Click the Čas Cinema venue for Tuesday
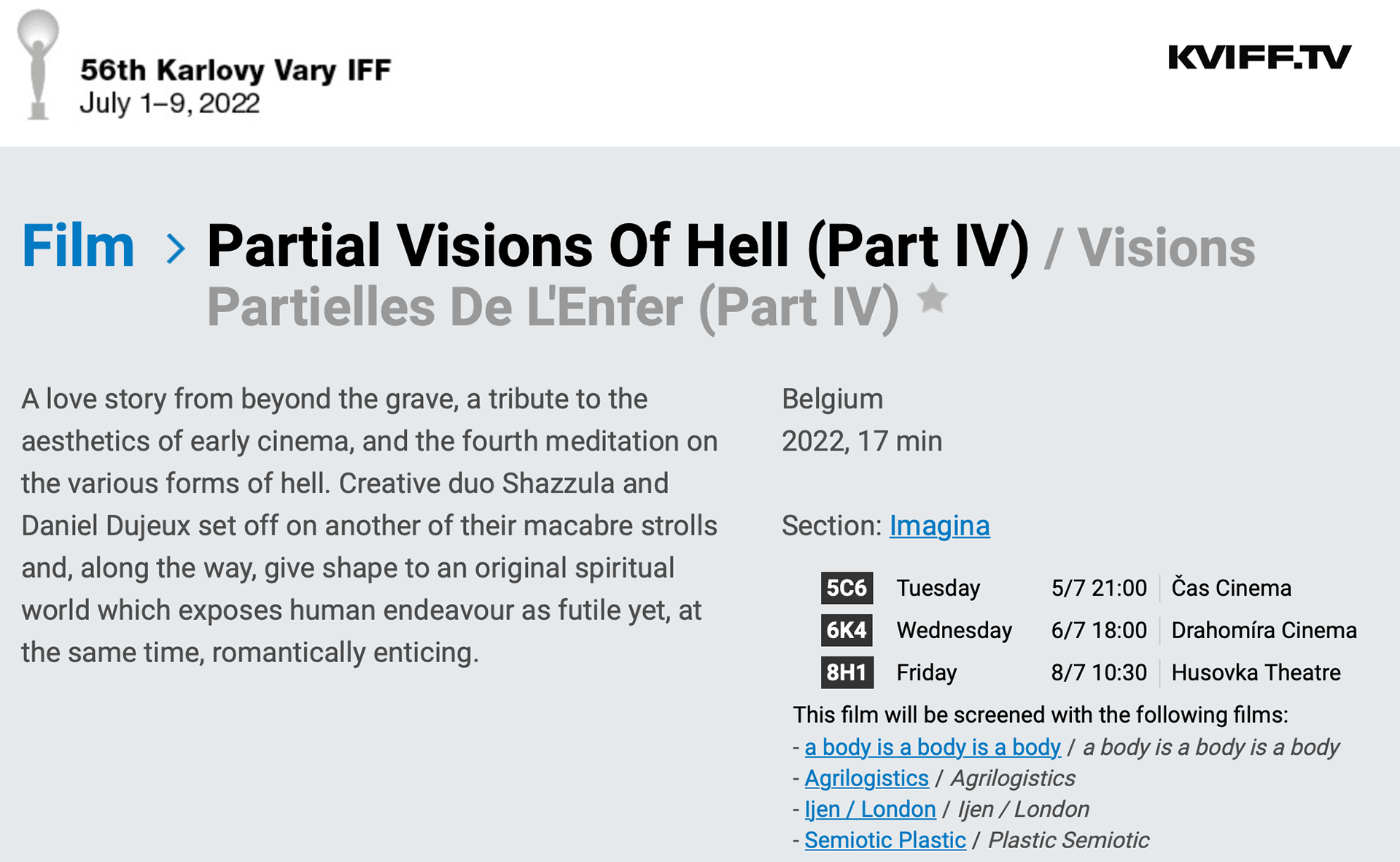This screenshot has height=862, width=1400. point(1231,588)
